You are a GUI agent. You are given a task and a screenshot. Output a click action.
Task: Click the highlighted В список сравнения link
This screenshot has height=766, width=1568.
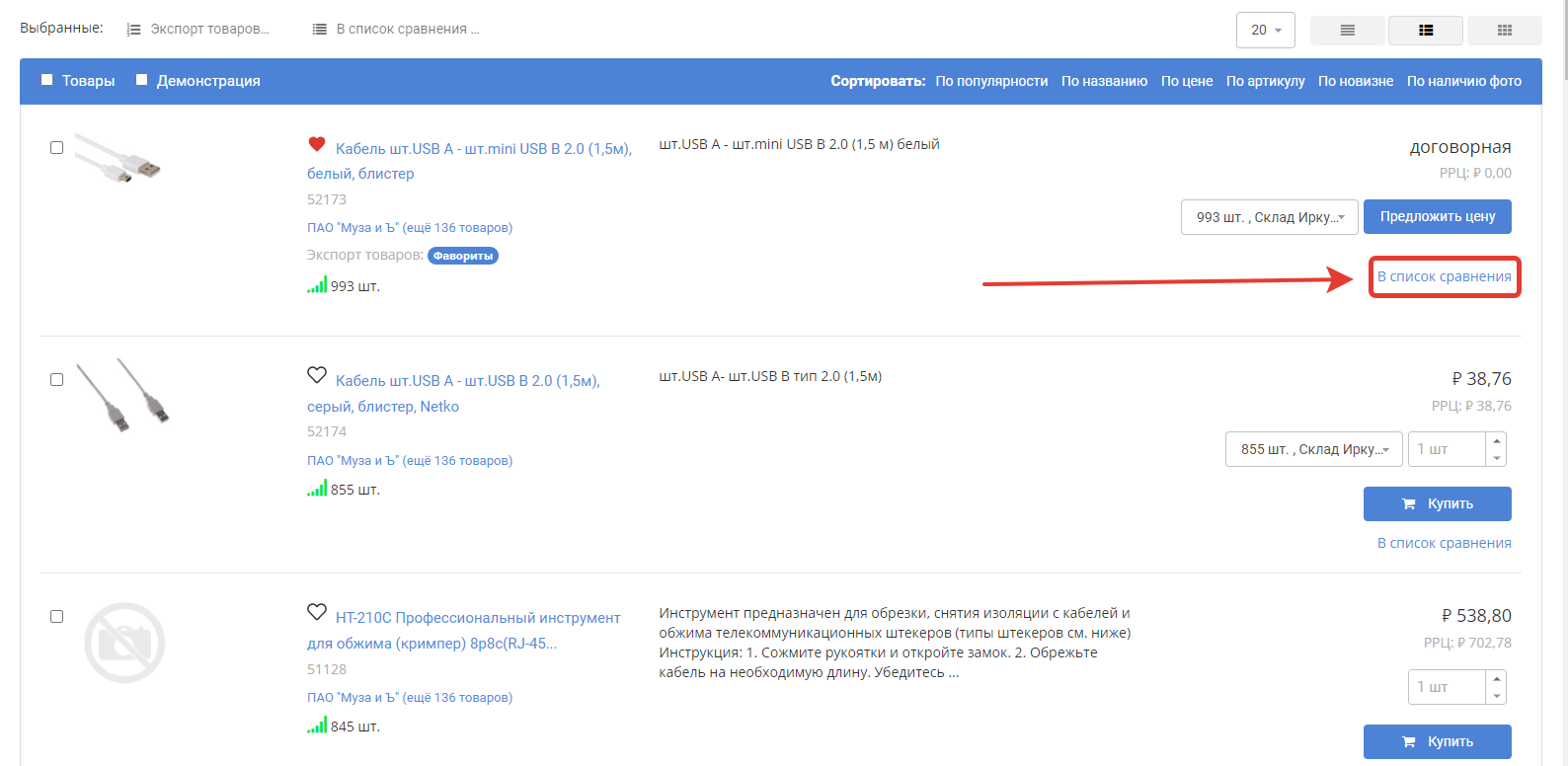(1444, 276)
